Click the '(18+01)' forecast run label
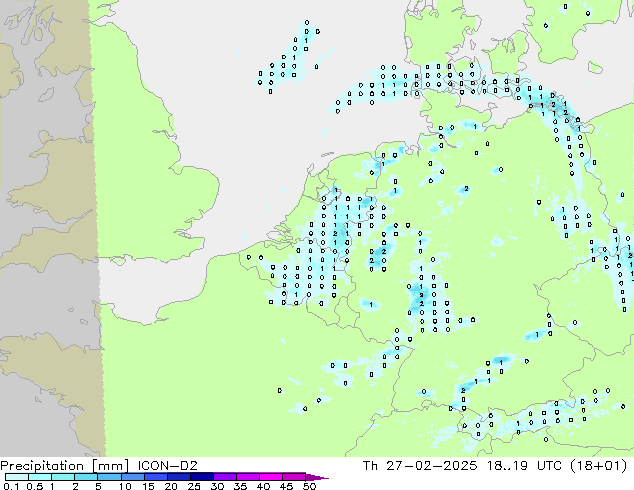Viewport: 634px width, 490px height. (x=598, y=466)
